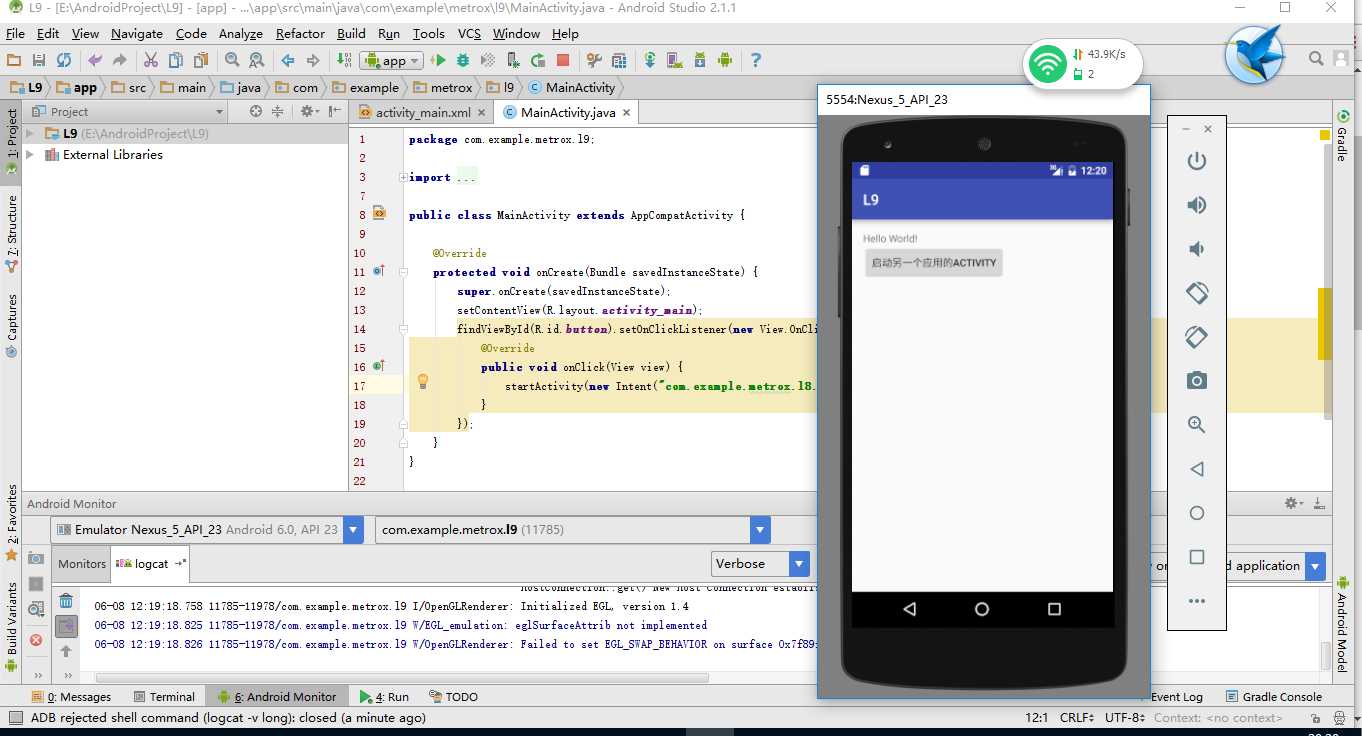Navigate Back with the left arrow
Viewport: 1362px width, 736px height.
288,60
